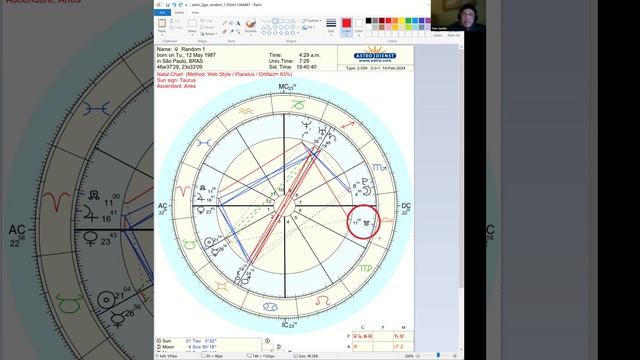Click the 'Ascendant: Aries' red text line

(x=176, y=86)
